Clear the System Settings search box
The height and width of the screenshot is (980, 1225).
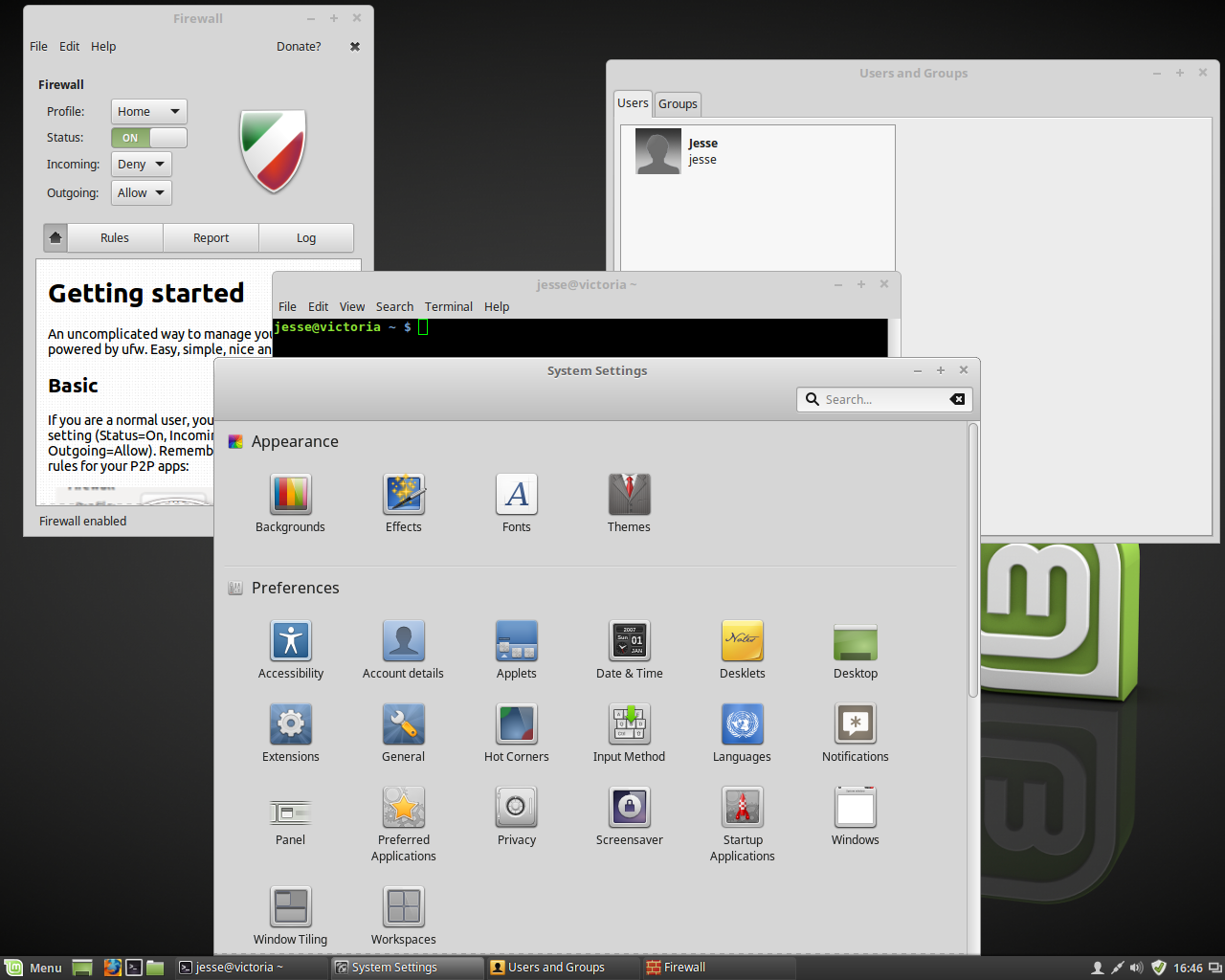pyautogui.click(x=957, y=399)
